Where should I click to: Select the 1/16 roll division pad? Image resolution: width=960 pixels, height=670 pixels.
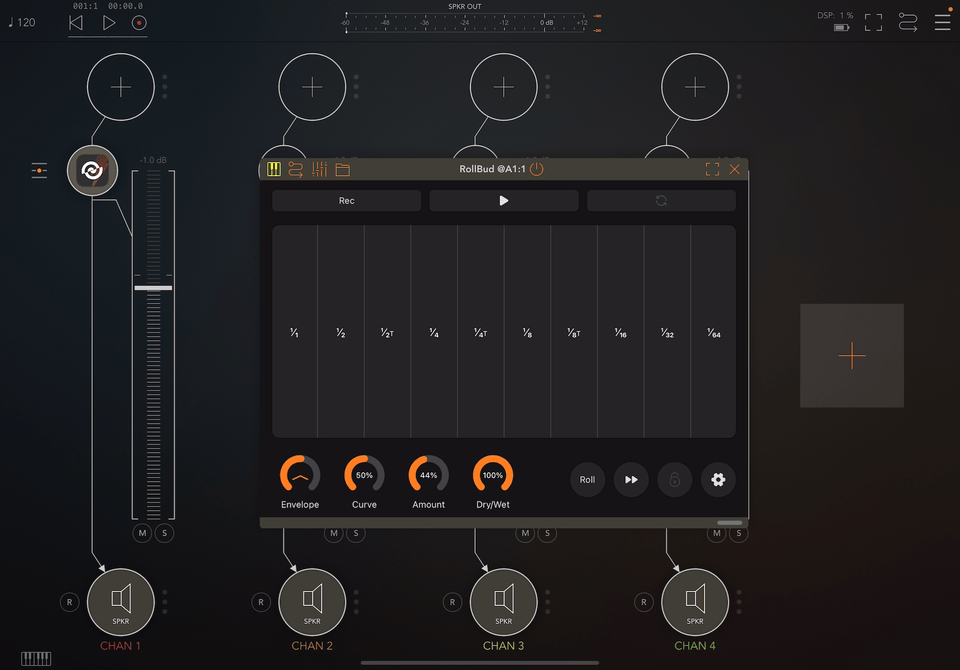[x=620, y=333]
